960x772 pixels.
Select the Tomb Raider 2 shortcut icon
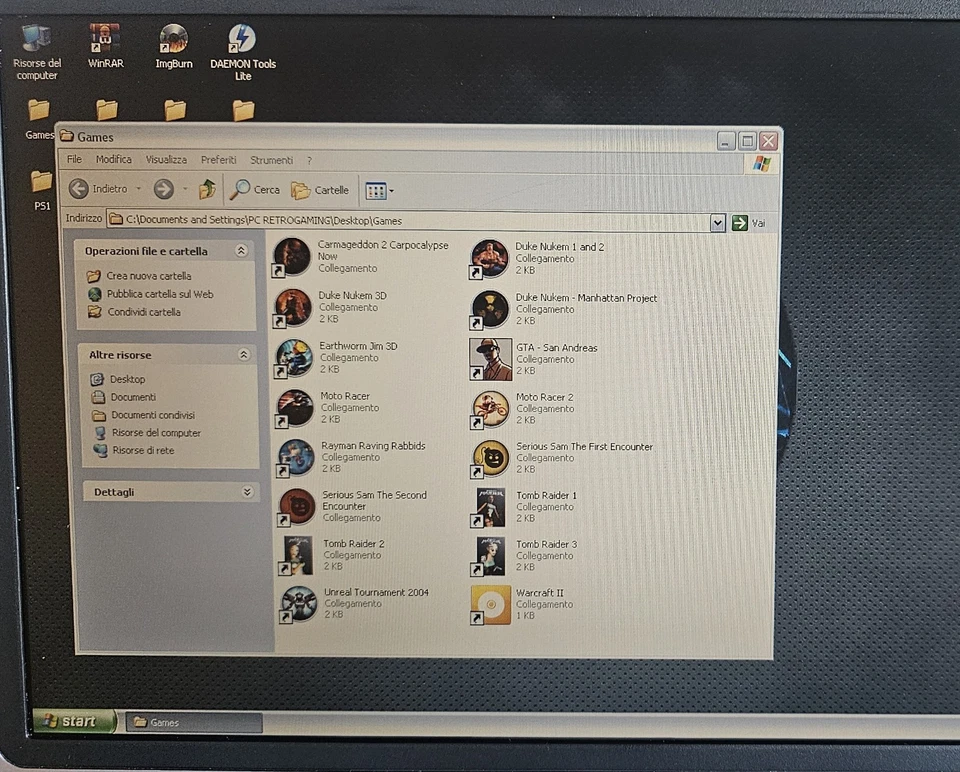point(298,556)
